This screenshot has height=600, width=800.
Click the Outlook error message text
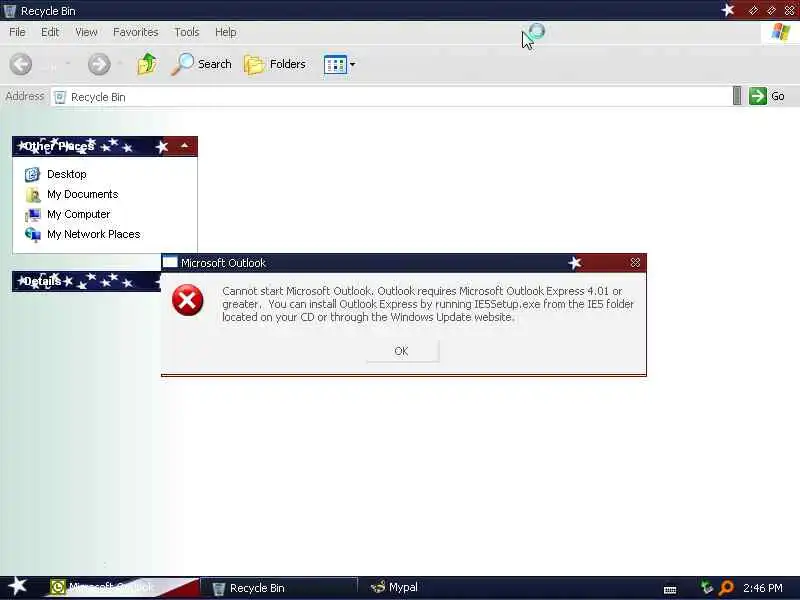[428, 304]
